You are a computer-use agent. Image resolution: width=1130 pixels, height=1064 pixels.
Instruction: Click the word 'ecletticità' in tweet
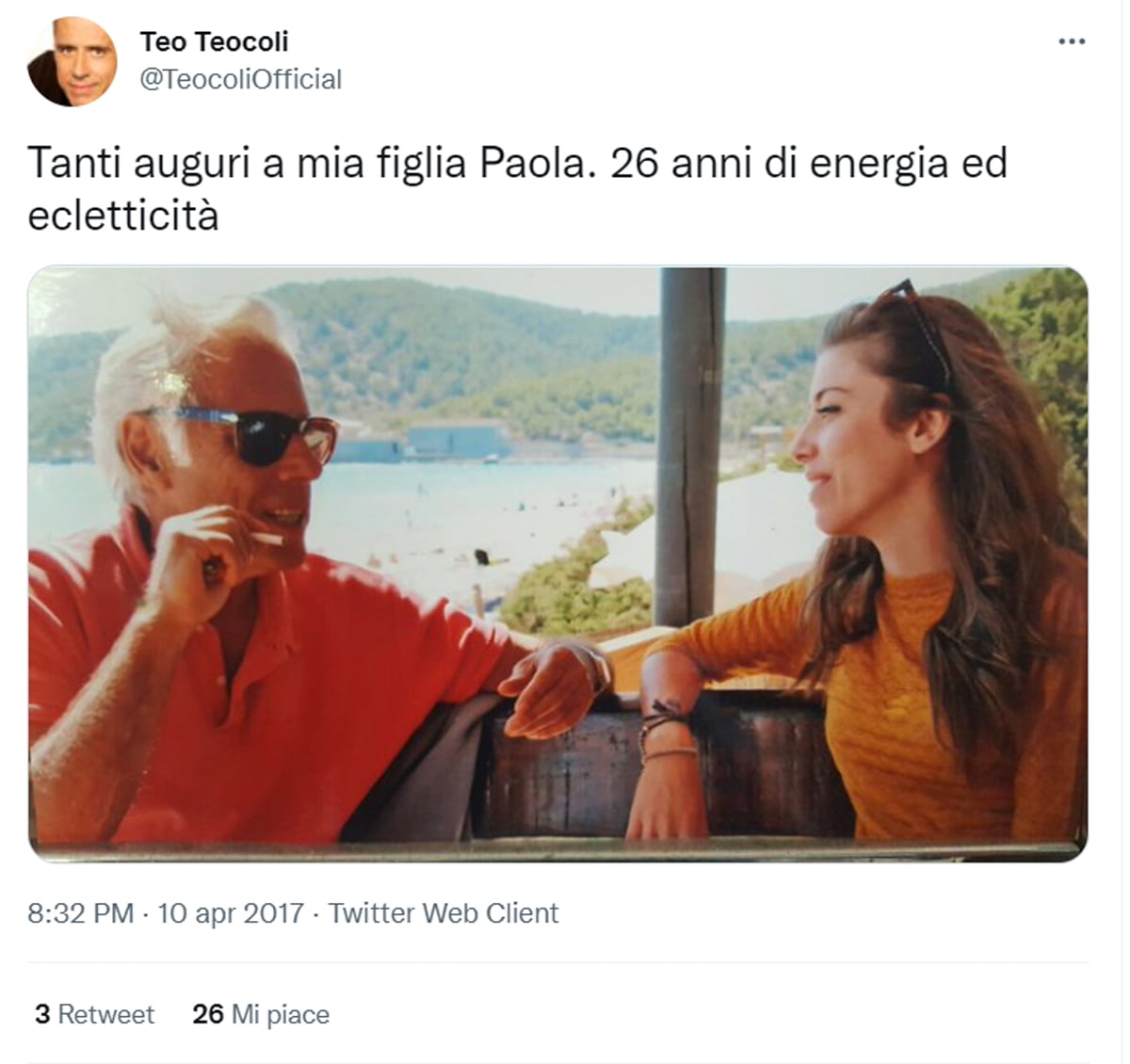point(123,216)
